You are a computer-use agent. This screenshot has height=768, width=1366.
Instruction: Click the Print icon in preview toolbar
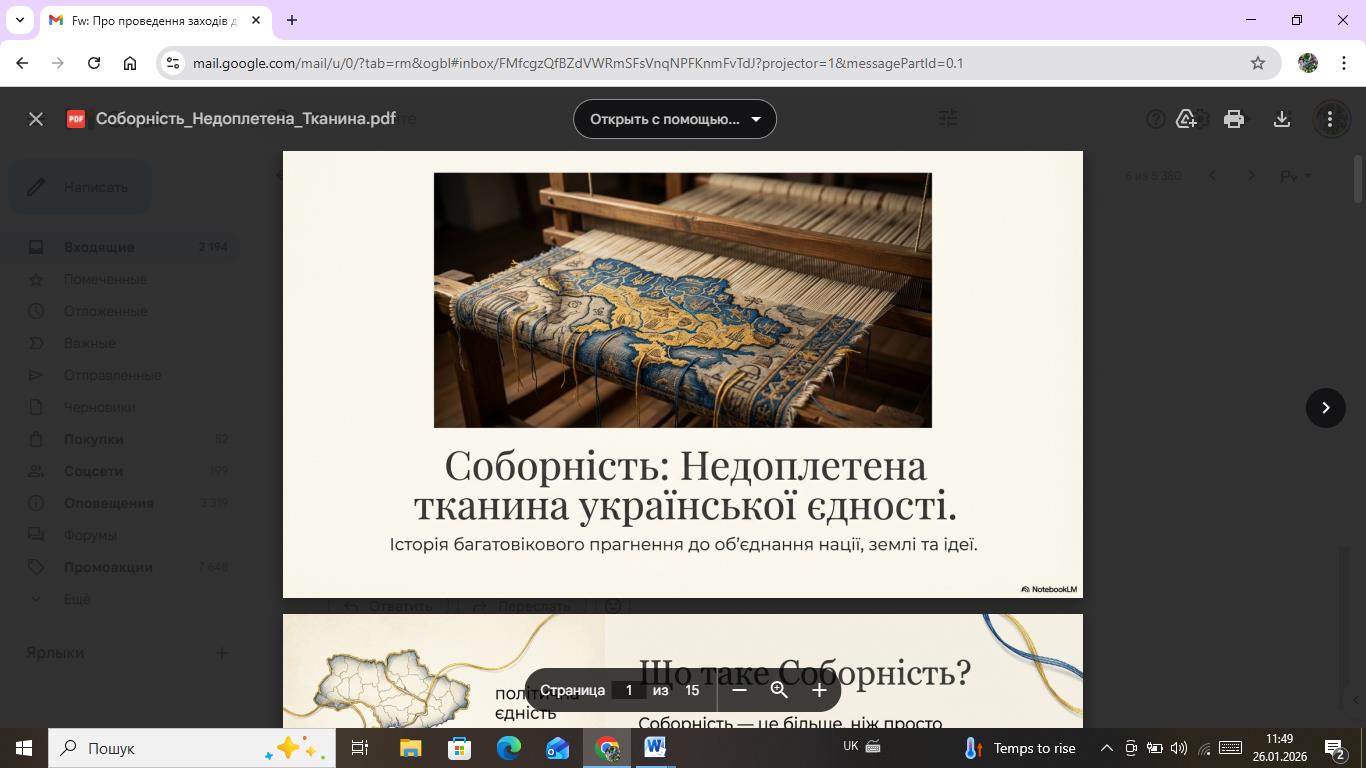[x=1234, y=119]
